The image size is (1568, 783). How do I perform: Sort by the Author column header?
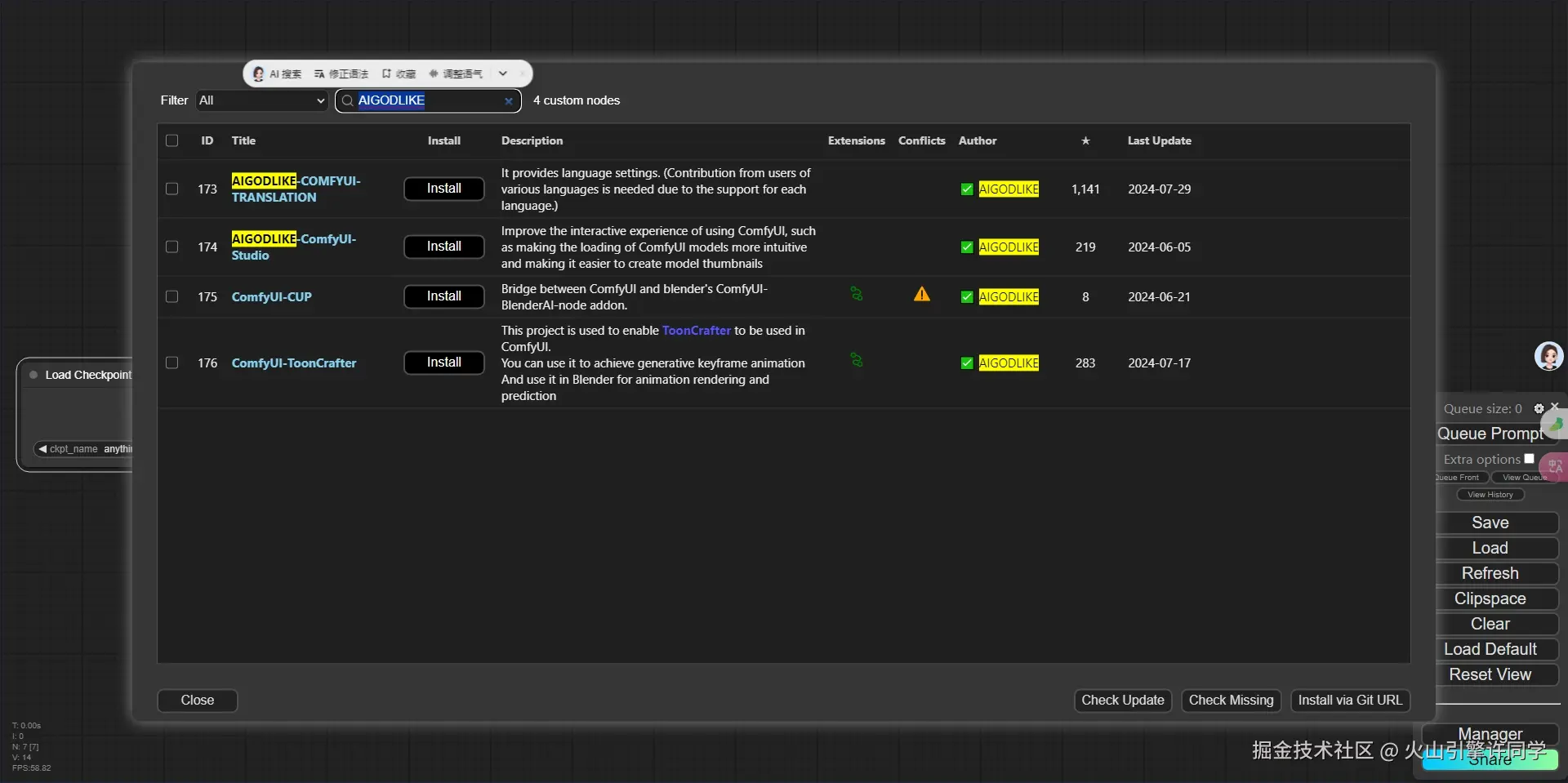pyautogui.click(x=978, y=140)
